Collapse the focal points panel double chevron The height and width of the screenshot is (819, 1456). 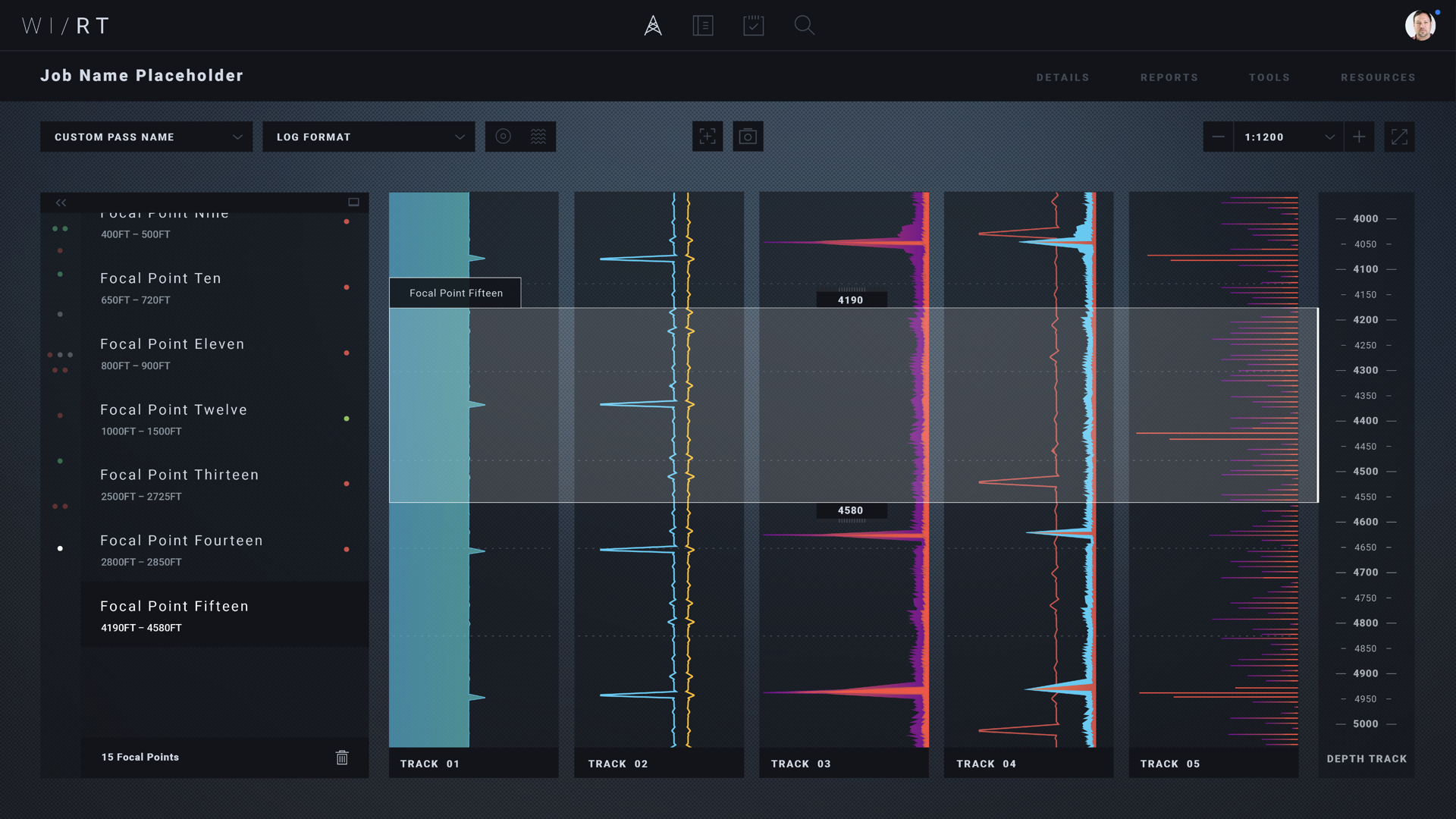[x=61, y=202]
